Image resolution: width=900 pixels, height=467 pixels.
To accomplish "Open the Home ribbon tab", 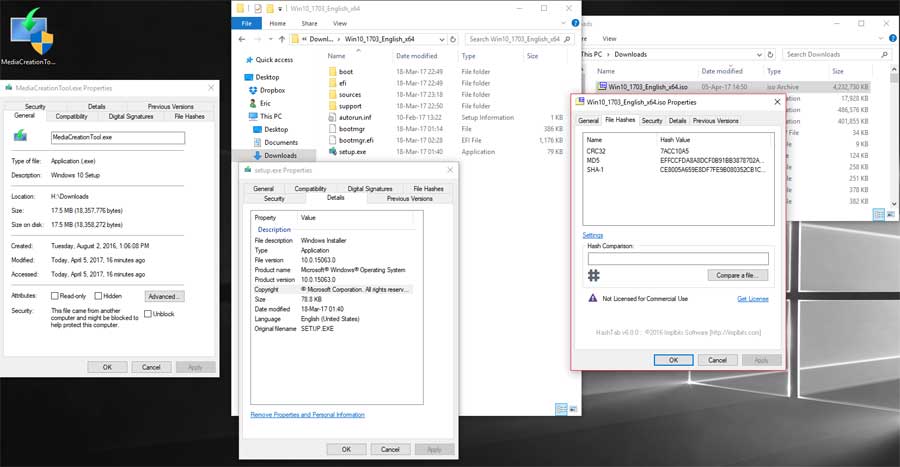I will pyautogui.click(x=278, y=24).
